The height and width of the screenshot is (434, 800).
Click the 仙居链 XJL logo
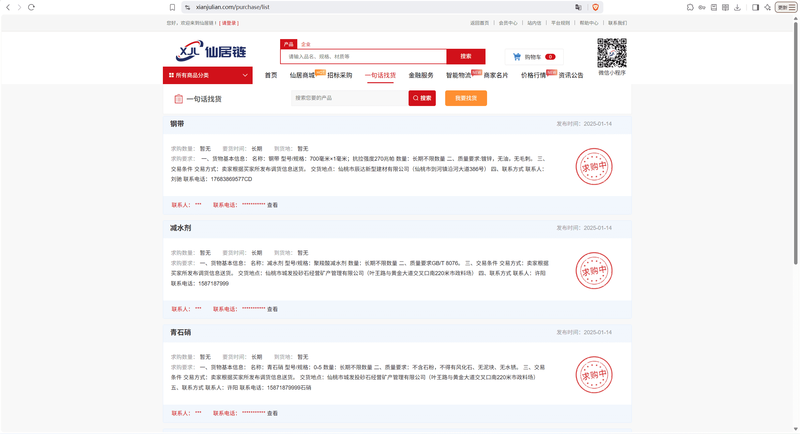[x=211, y=51]
